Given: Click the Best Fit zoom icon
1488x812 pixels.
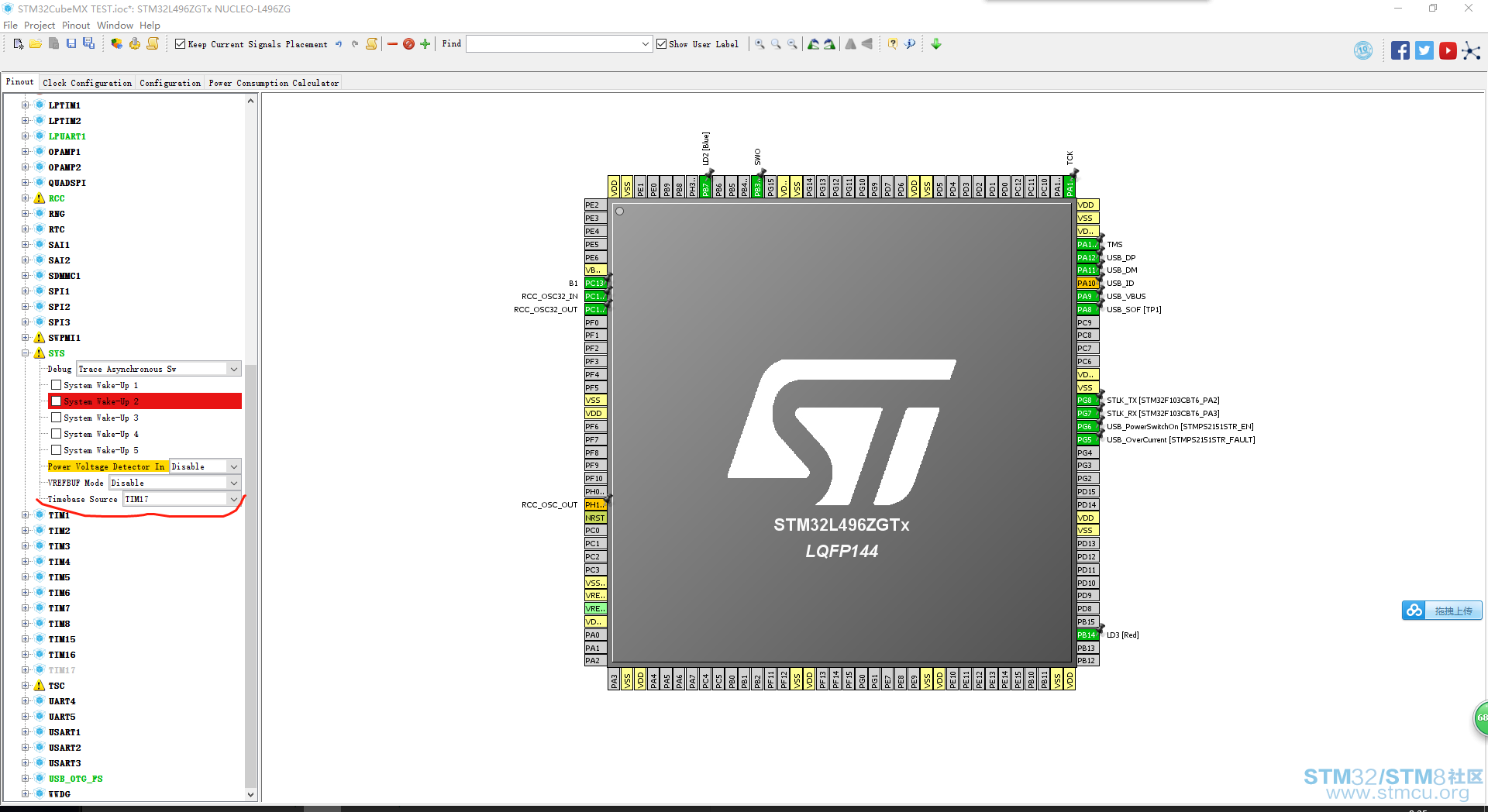Looking at the screenshot, I should [x=776, y=44].
